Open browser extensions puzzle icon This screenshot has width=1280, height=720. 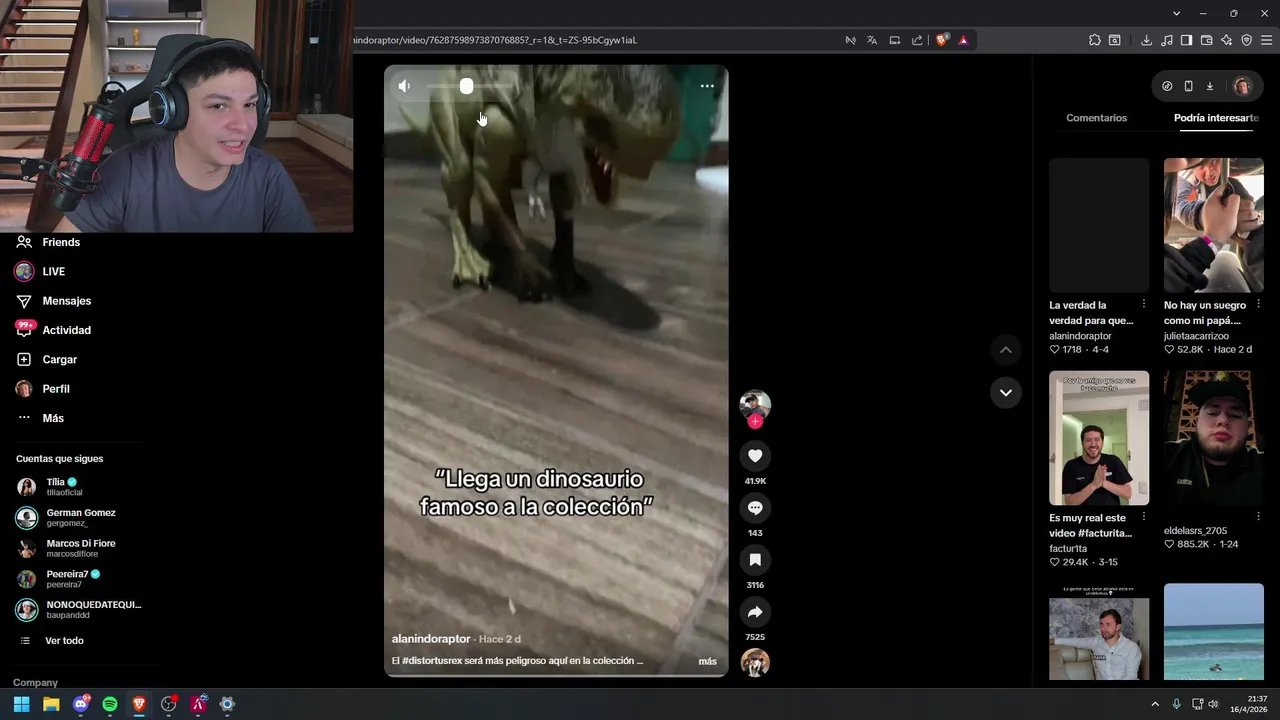[x=1094, y=40]
